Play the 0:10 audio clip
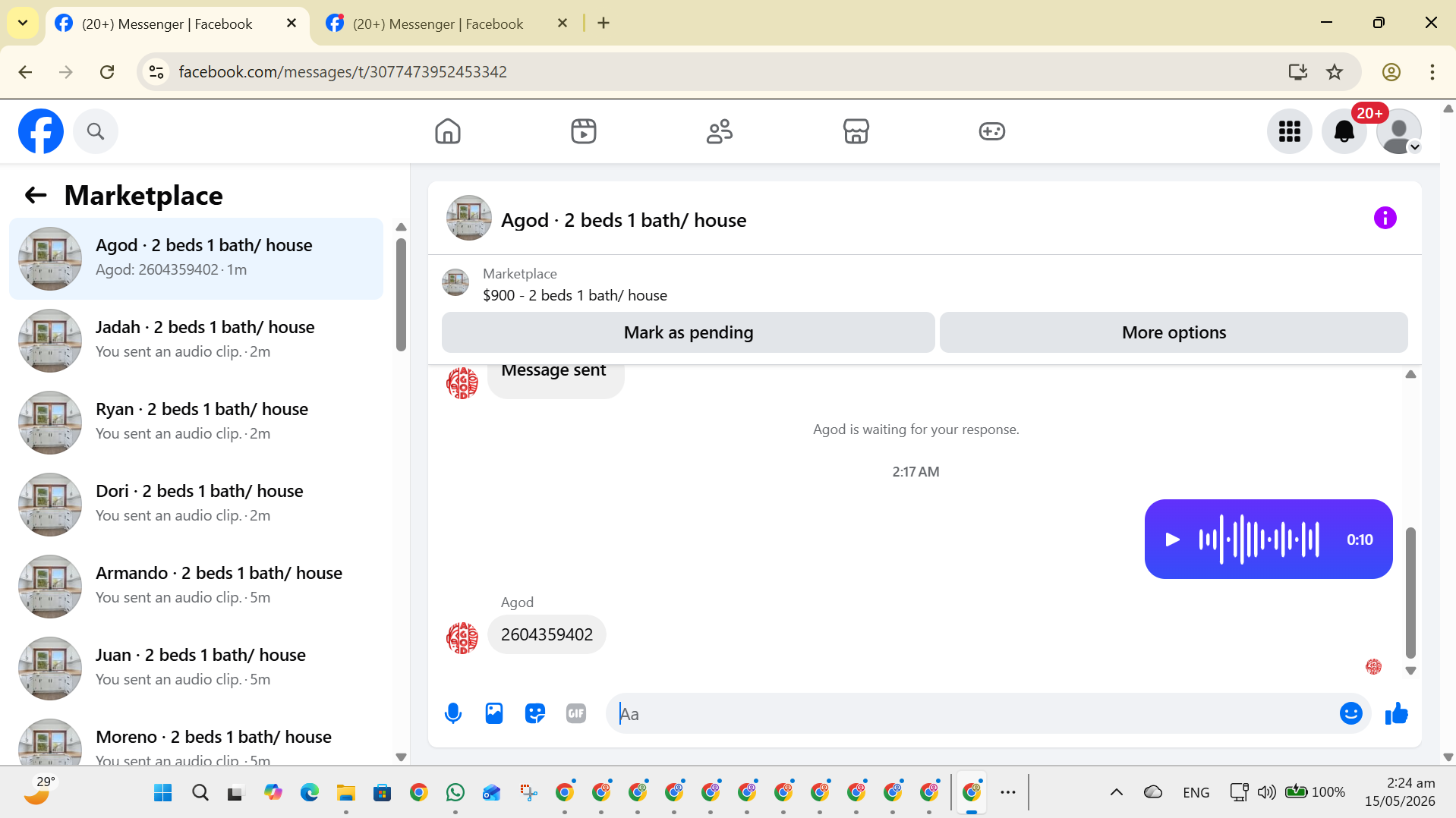The width and height of the screenshot is (1456, 818). click(1172, 540)
